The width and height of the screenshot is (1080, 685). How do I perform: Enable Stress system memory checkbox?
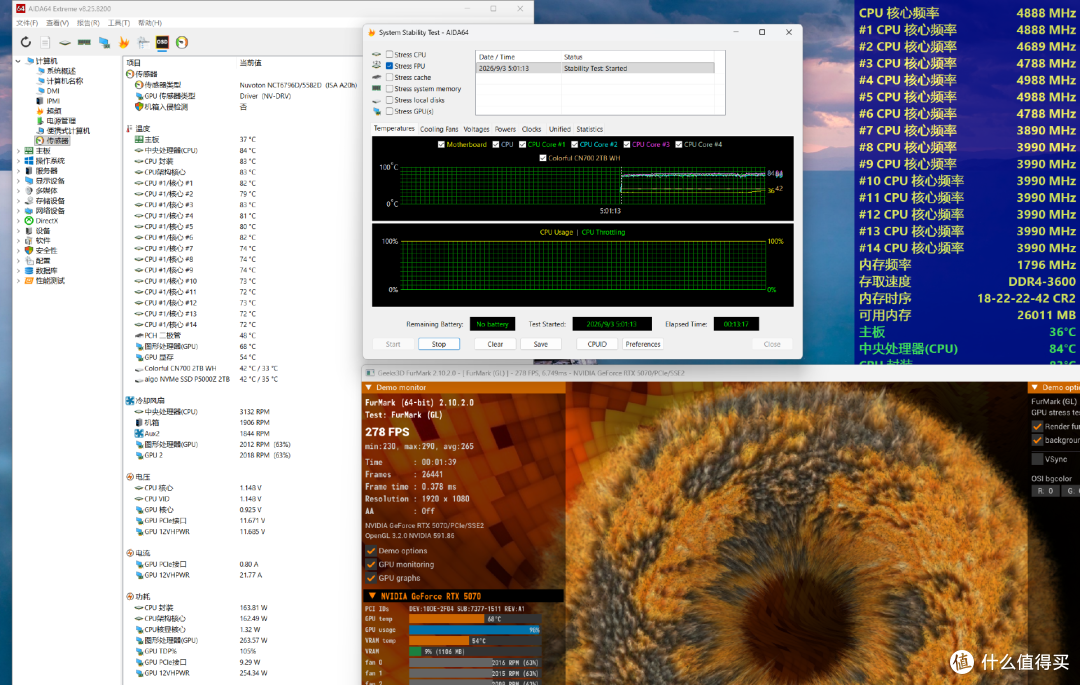tap(389, 89)
